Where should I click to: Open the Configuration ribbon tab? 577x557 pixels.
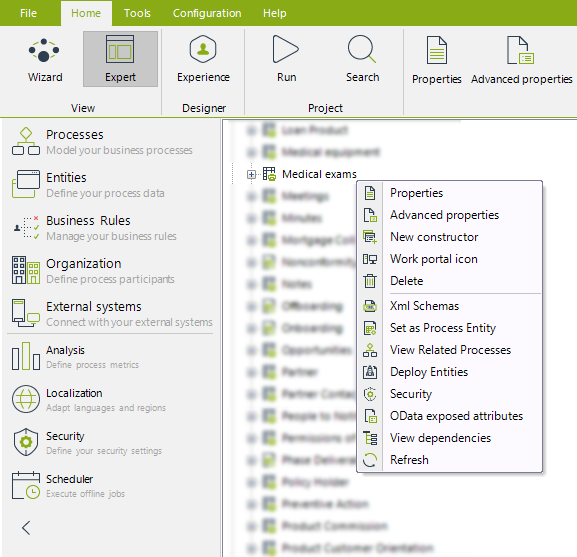coord(207,13)
